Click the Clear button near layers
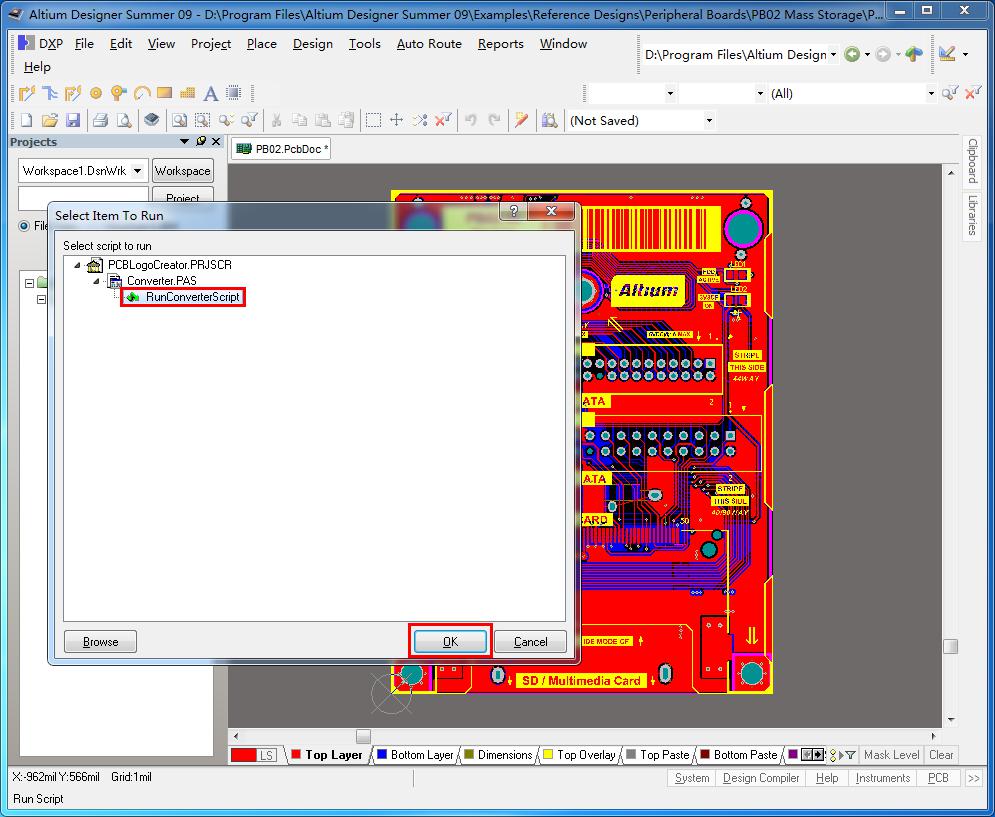 [x=941, y=755]
